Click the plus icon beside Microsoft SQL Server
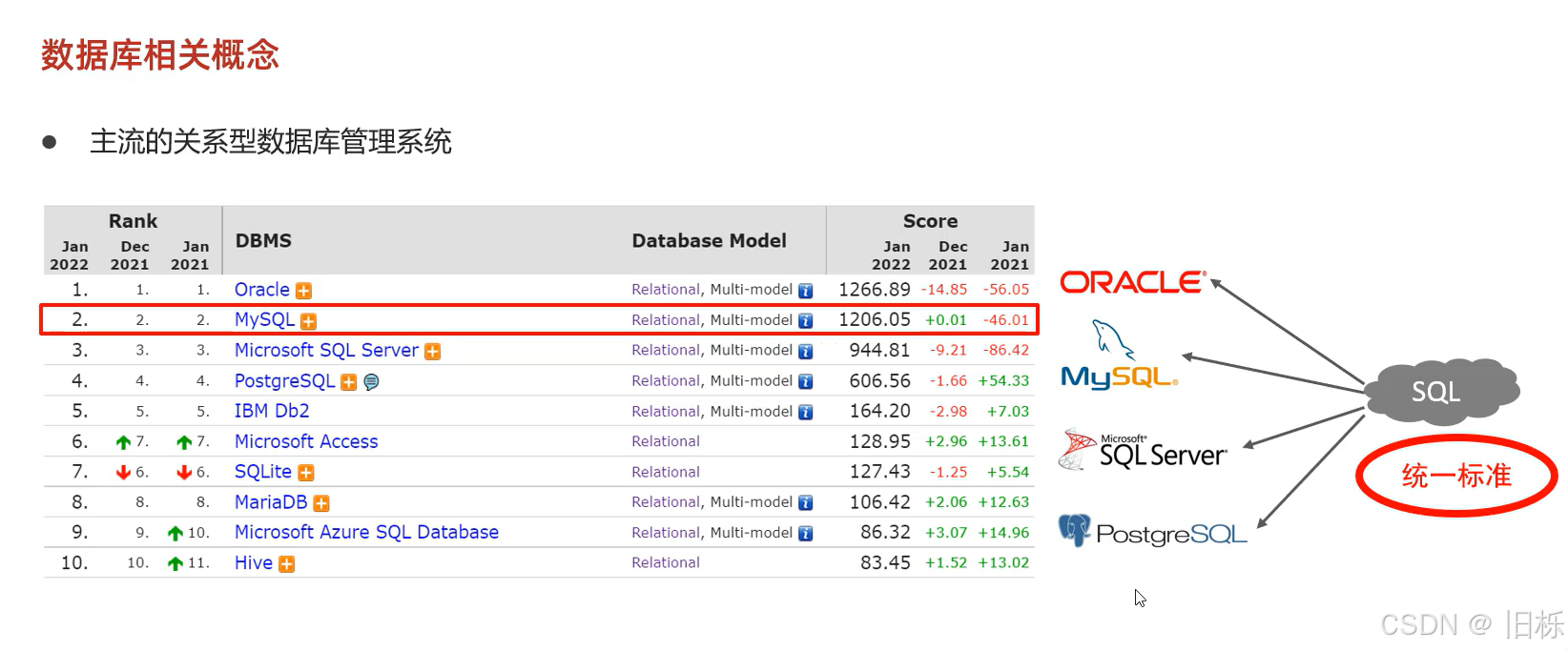Screen dimensions: 1568x651 coord(432,352)
